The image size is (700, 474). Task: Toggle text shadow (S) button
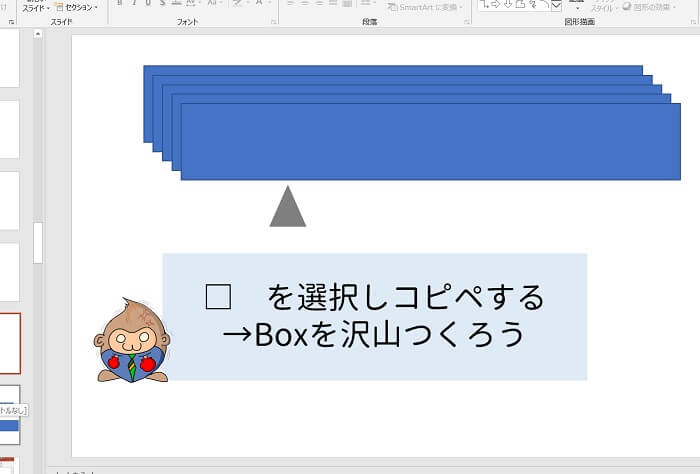(163, 4)
